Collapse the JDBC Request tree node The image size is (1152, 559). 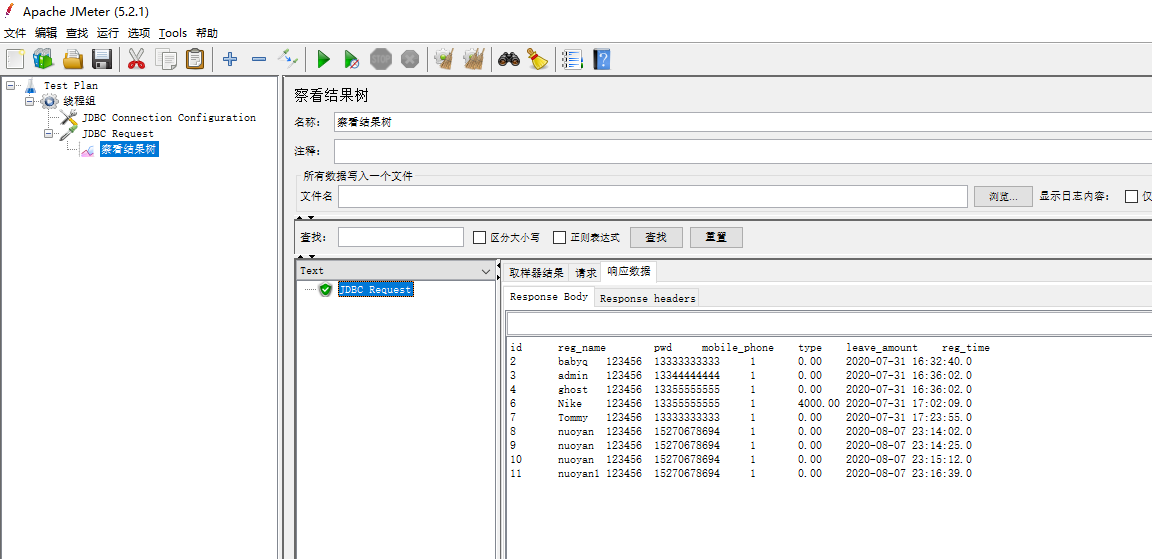point(49,133)
